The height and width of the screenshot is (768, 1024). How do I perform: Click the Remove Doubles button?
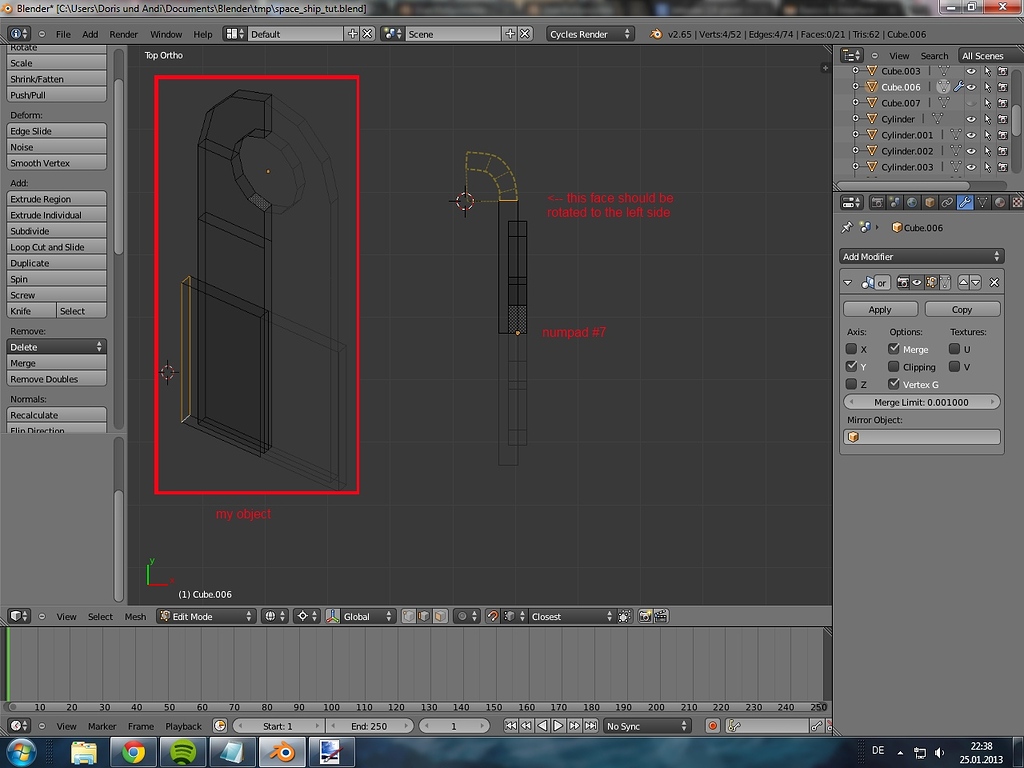pos(56,379)
